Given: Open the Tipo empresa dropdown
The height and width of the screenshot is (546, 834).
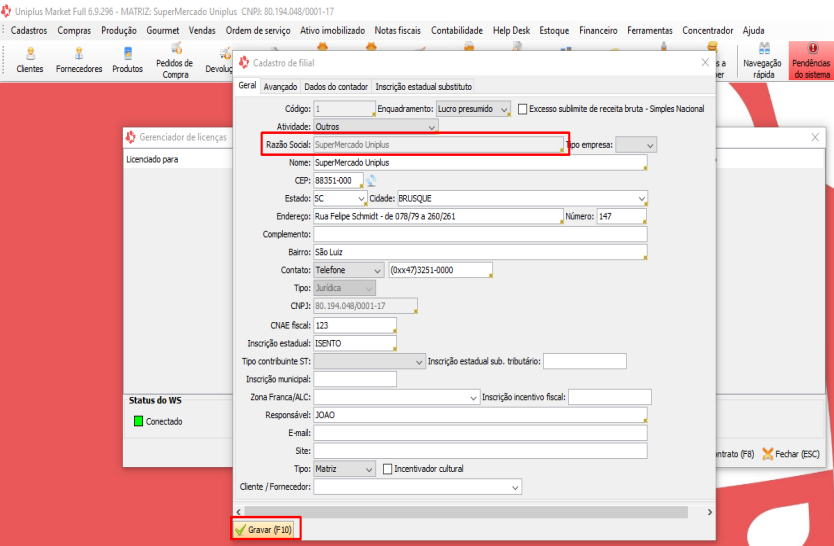Looking at the screenshot, I should coord(636,145).
